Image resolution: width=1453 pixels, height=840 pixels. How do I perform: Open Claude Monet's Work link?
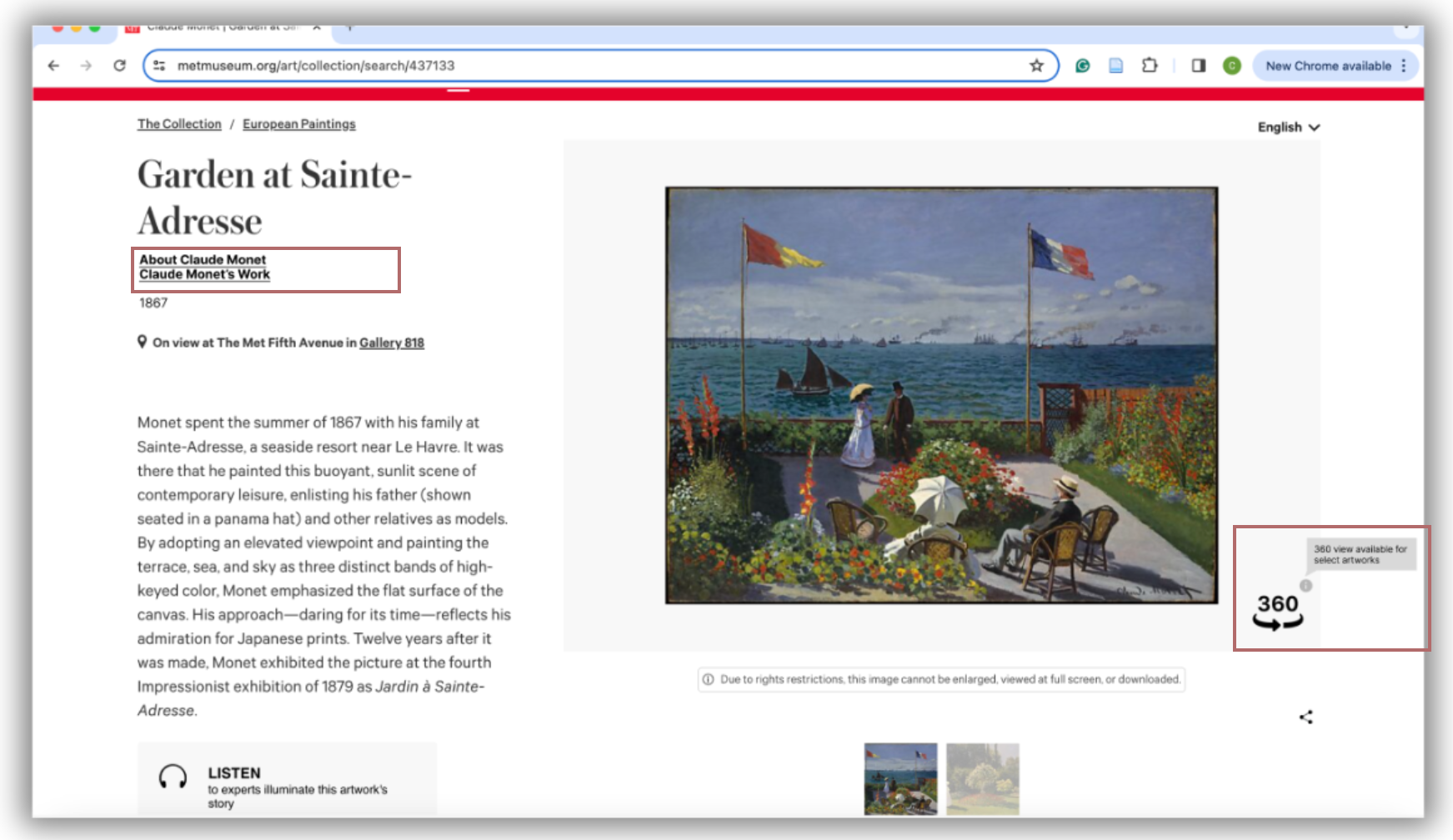(x=205, y=274)
